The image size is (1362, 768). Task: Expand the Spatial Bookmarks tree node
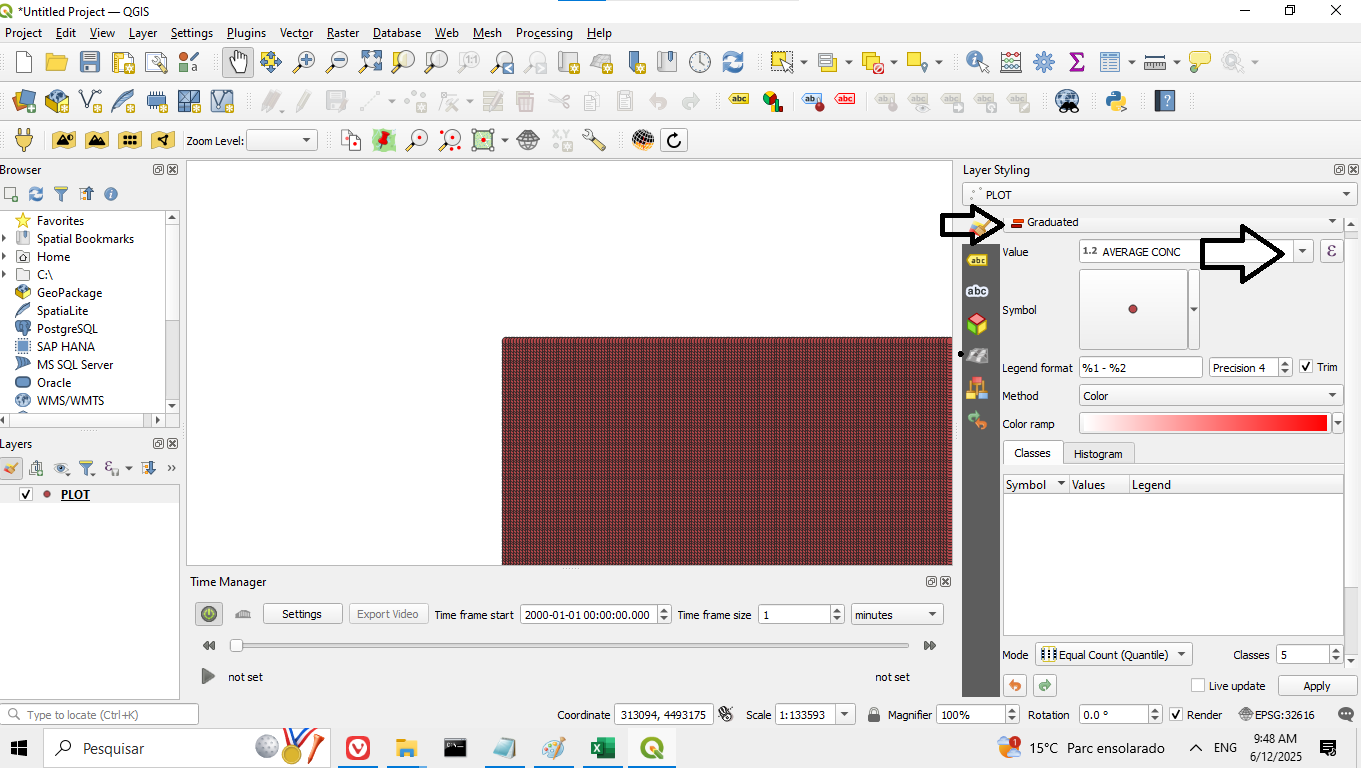[x=5, y=239]
